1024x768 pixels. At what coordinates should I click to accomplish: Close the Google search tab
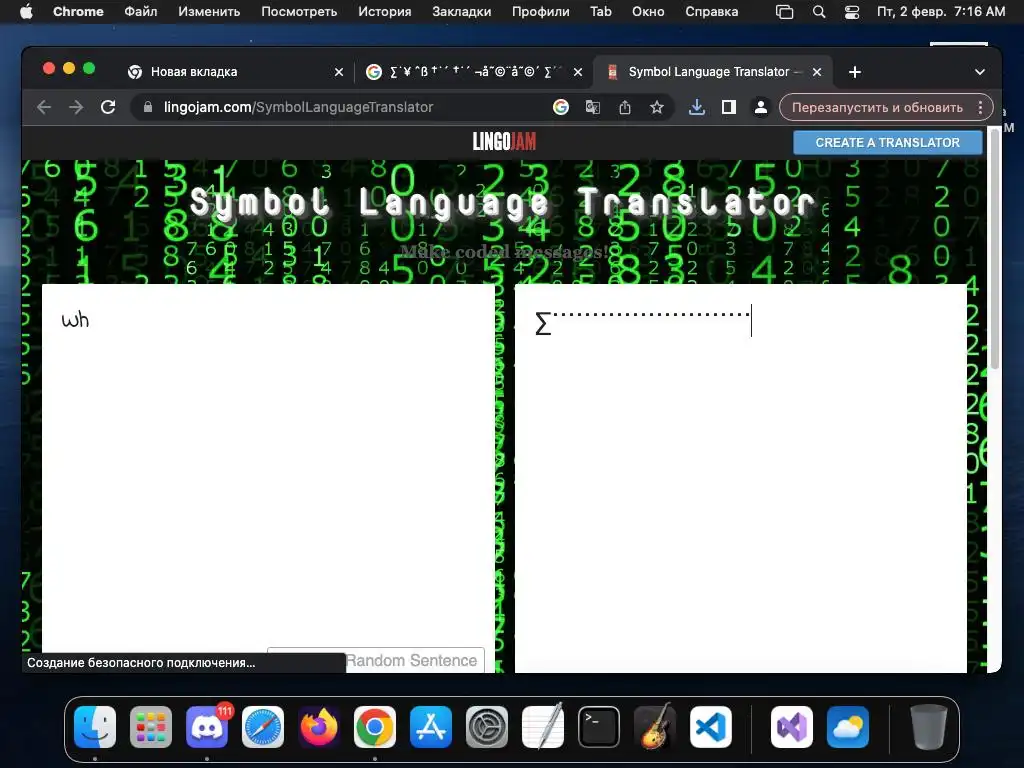578,72
